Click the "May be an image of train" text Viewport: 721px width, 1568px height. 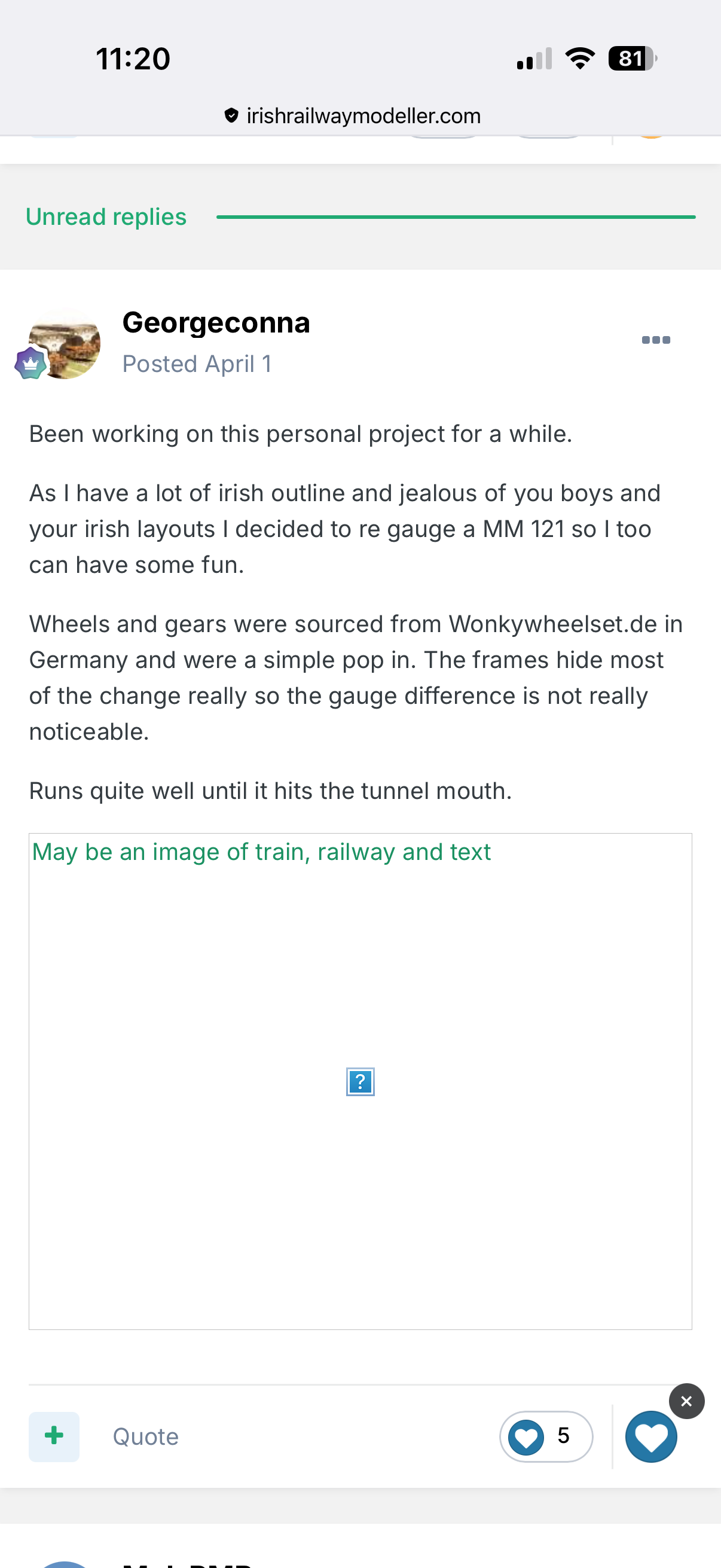(x=261, y=852)
